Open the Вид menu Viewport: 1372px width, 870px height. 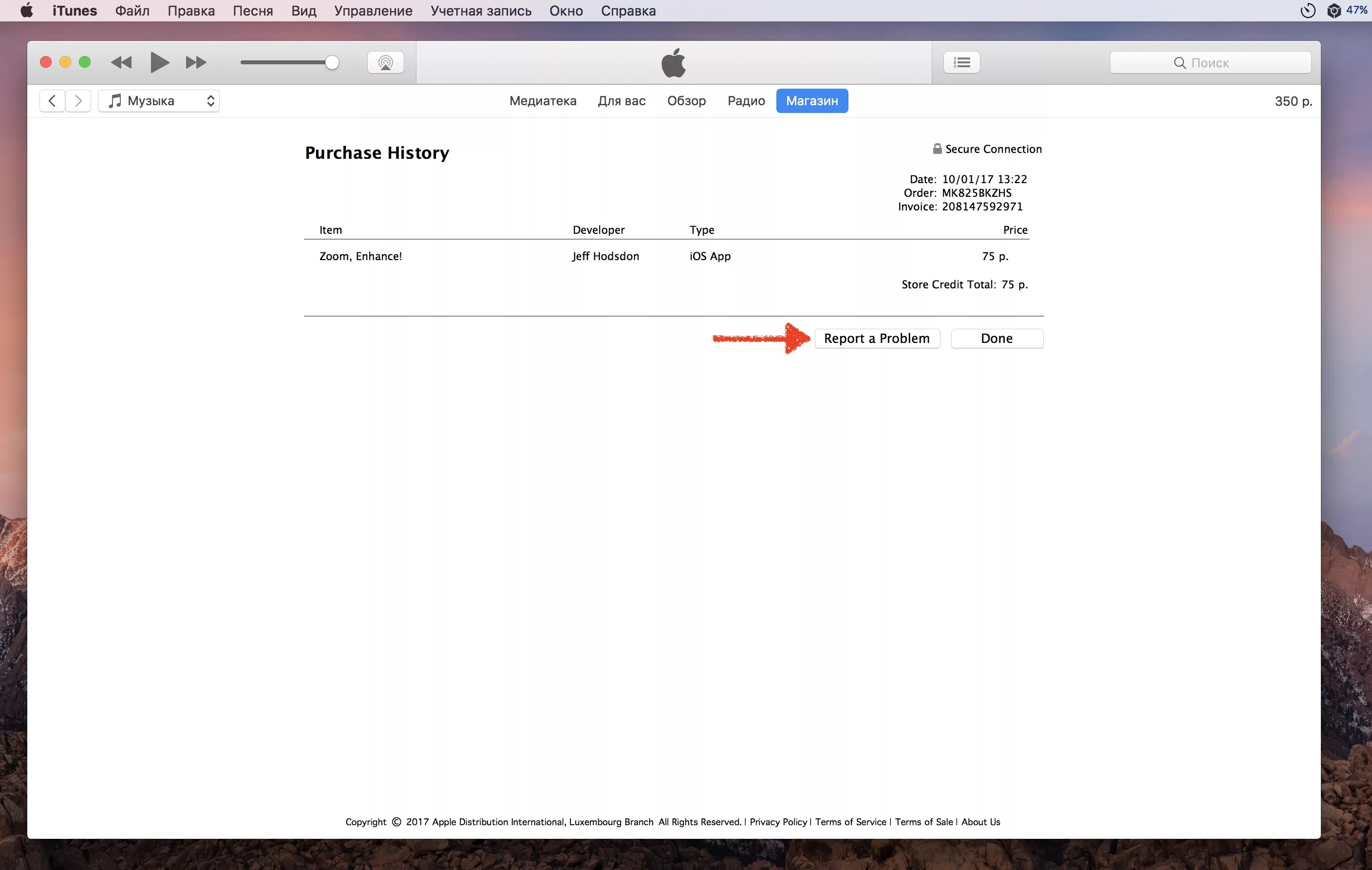[304, 10]
